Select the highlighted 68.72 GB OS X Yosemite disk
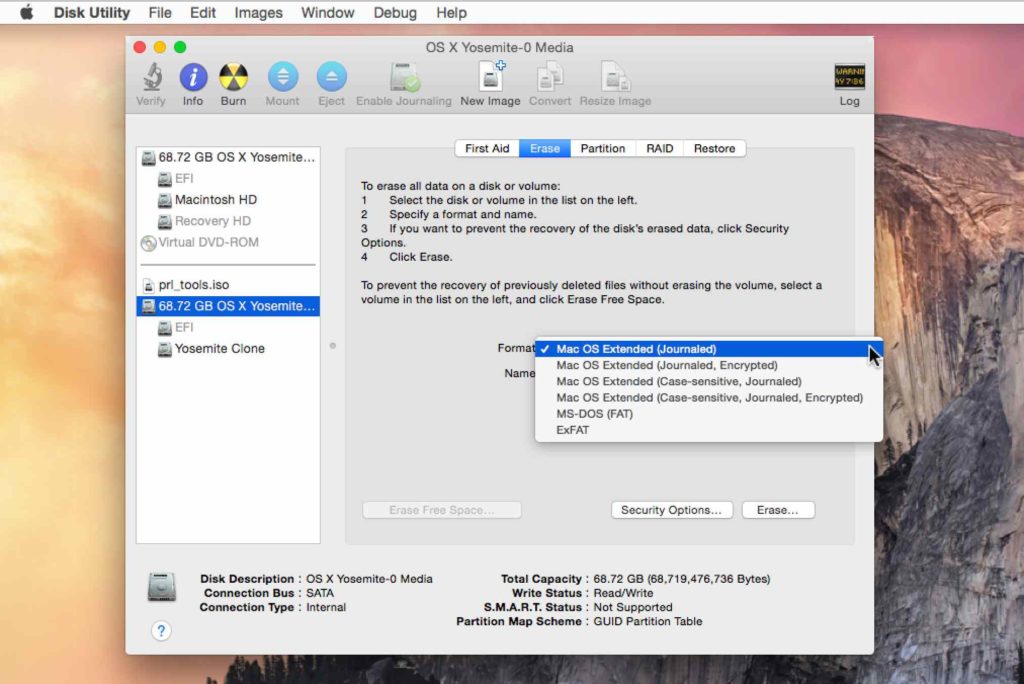 pos(228,306)
